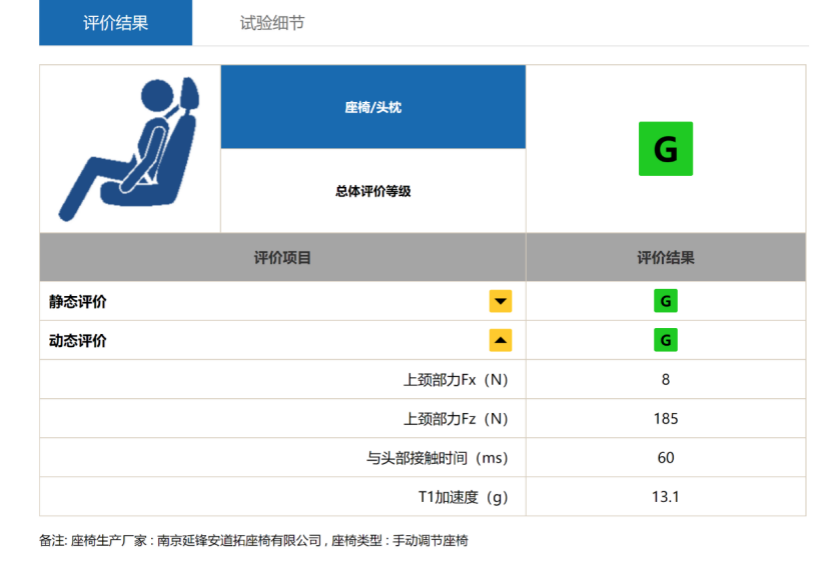Click the value 8 for Fx

(665, 380)
